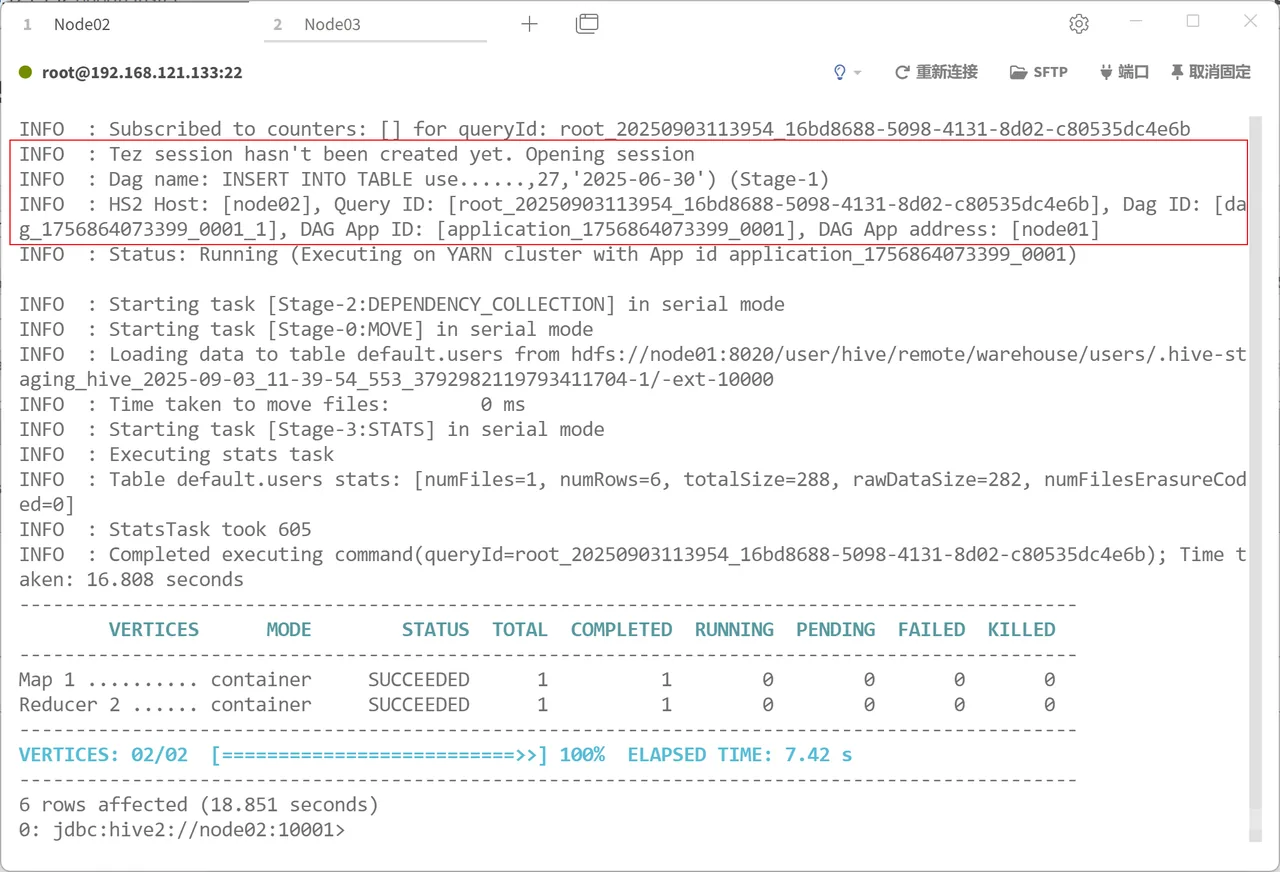The width and height of the screenshot is (1280, 872).
Task: Click the 'COMPLETED' column header
Action: pyautogui.click(x=621, y=630)
